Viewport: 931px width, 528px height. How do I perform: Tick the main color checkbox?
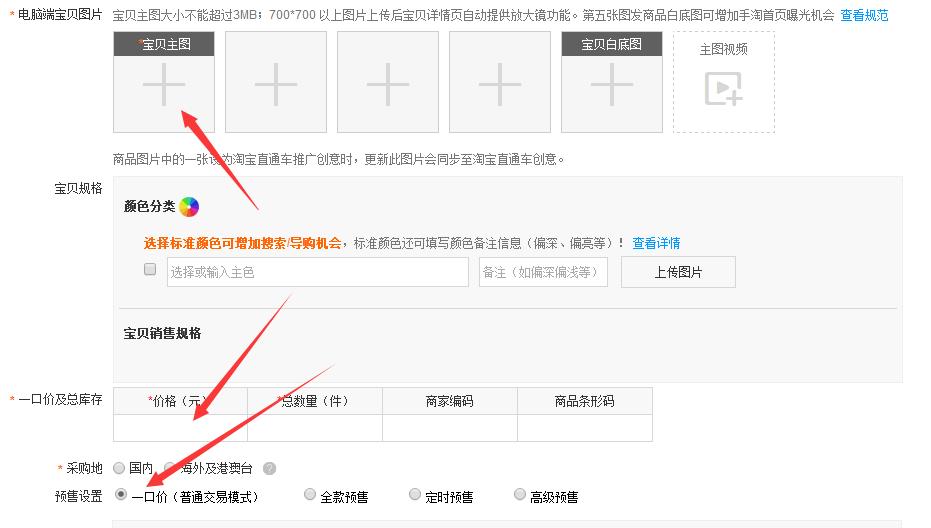click(150, 269)
